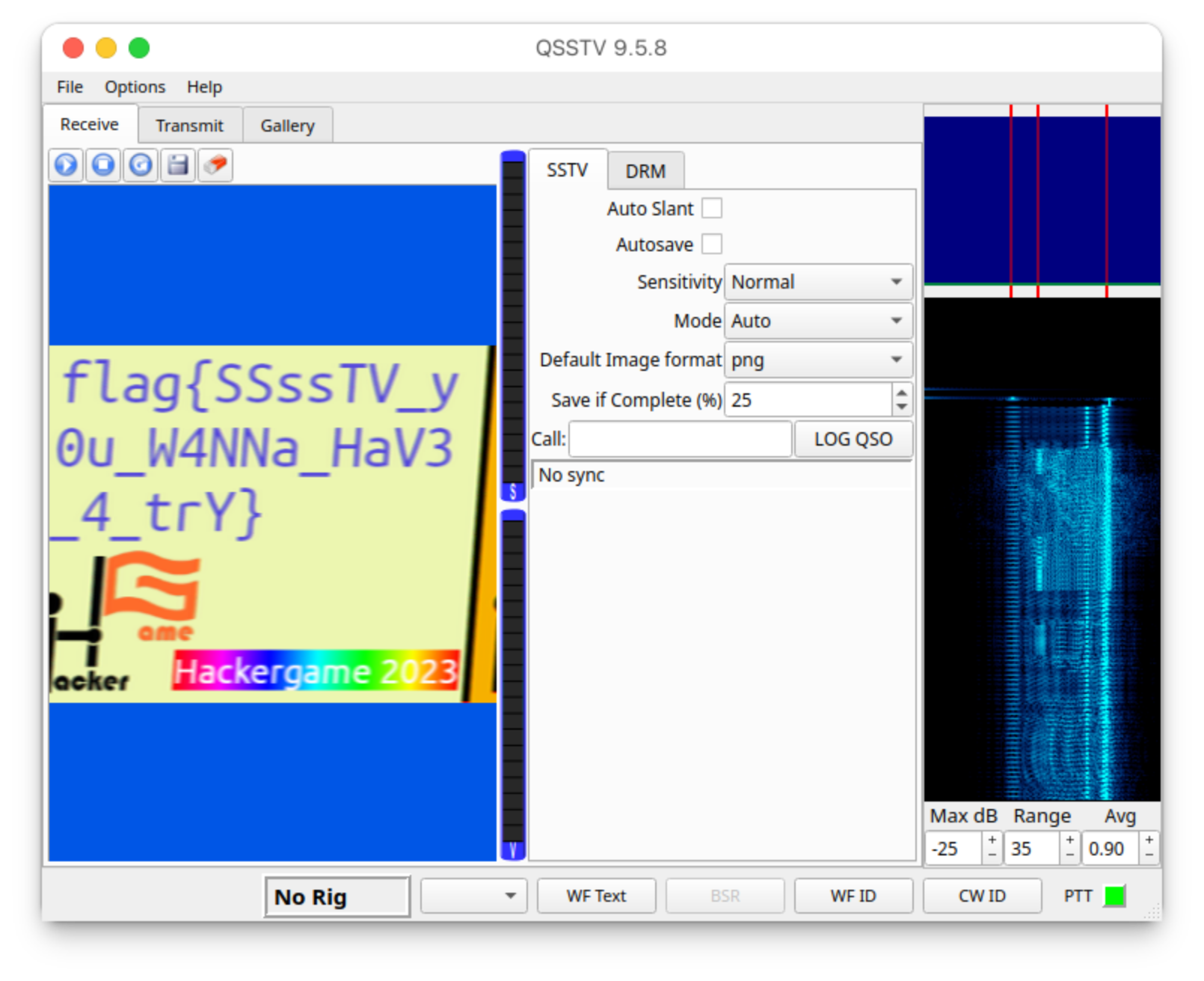Open the DRM tab
This screenshot has width=1204, height=981.
coord(645,170)
